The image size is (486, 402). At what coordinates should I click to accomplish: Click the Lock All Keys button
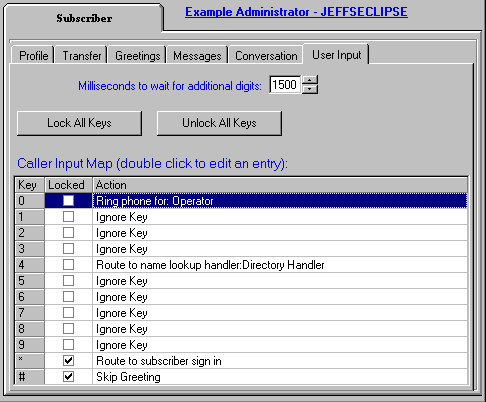click(79, 123)
